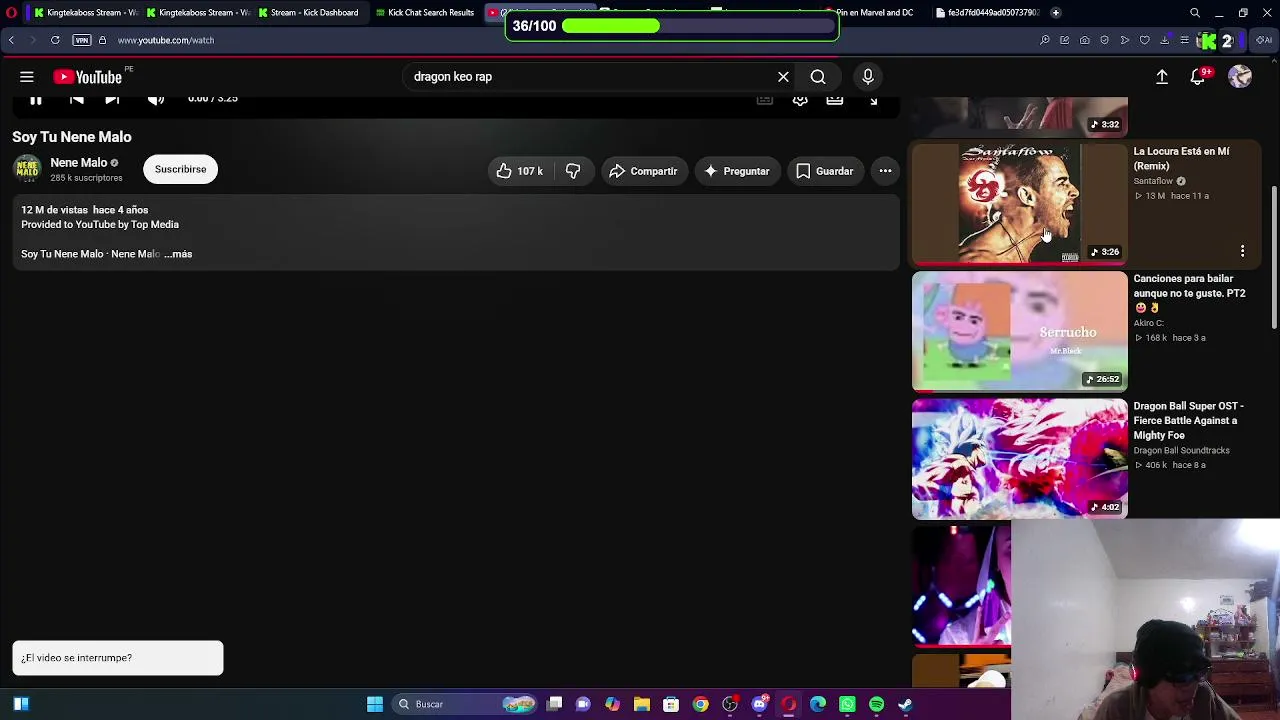Open the browser tab search magnifier

(x=1195, y=13)
